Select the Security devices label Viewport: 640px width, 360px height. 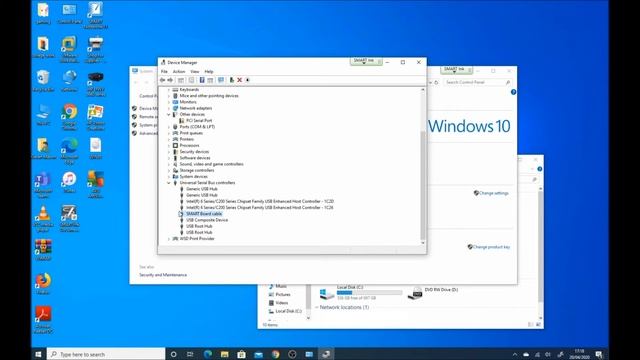(x=194, y=152)
